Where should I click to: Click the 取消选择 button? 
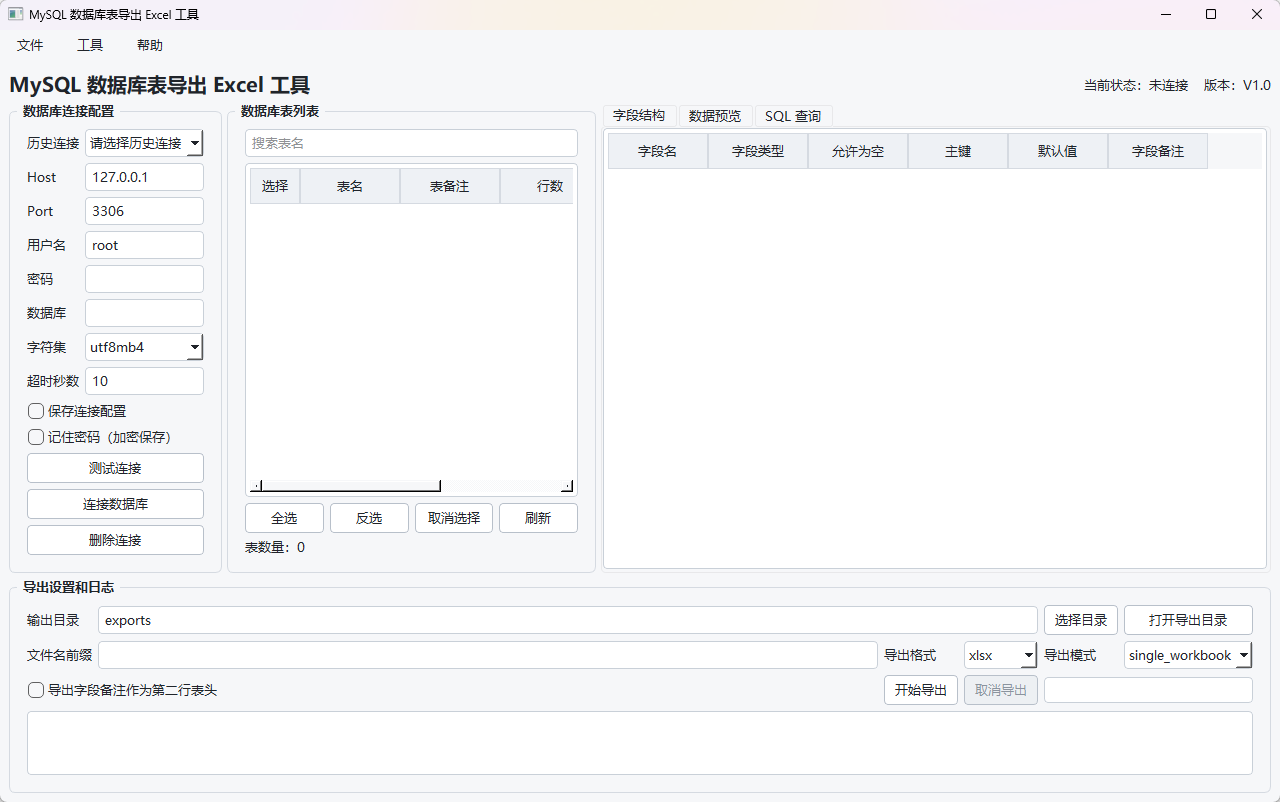(x=454, y=518)
